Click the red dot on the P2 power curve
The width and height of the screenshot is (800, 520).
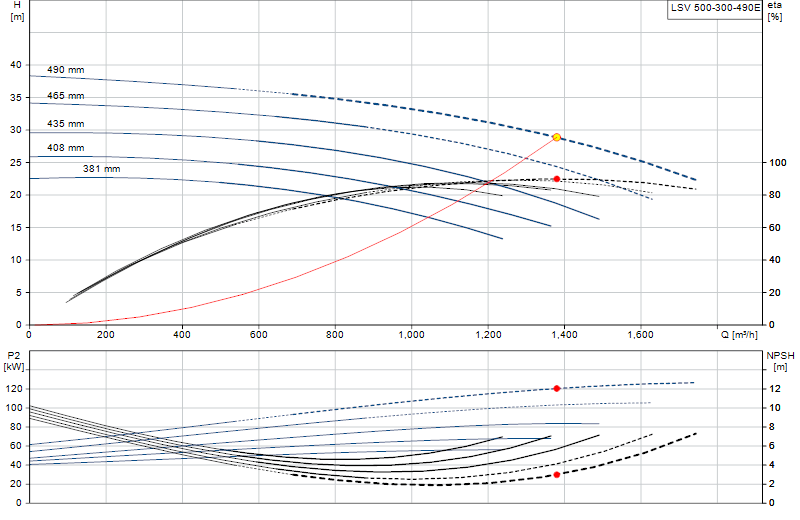click(557, 389)
